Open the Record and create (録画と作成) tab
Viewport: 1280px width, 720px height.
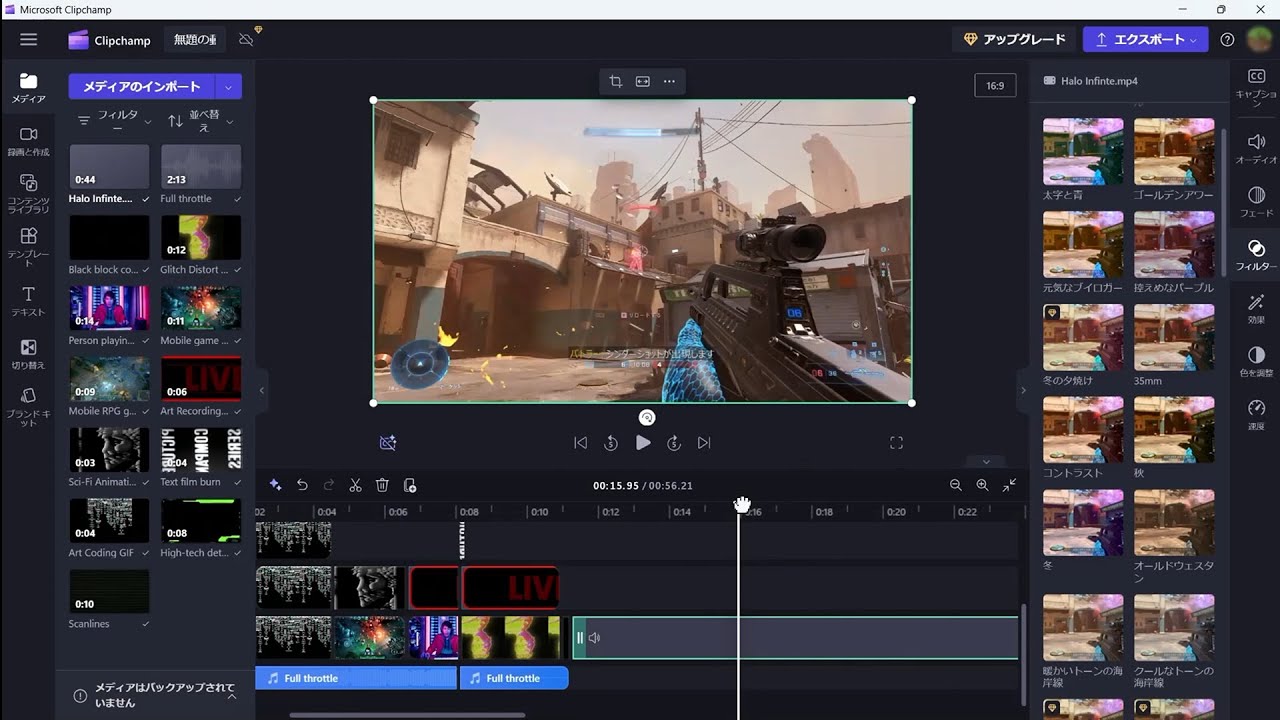coord(28,141)
